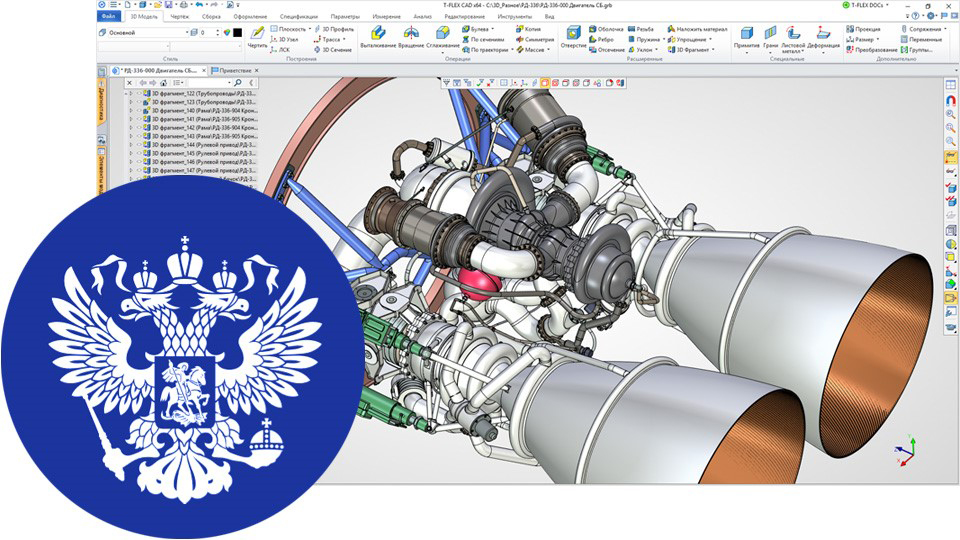Toggle visibility of 3D фрагмент_146
The image size is (960, 540).
pyautogui.click(x=139, y=162)
